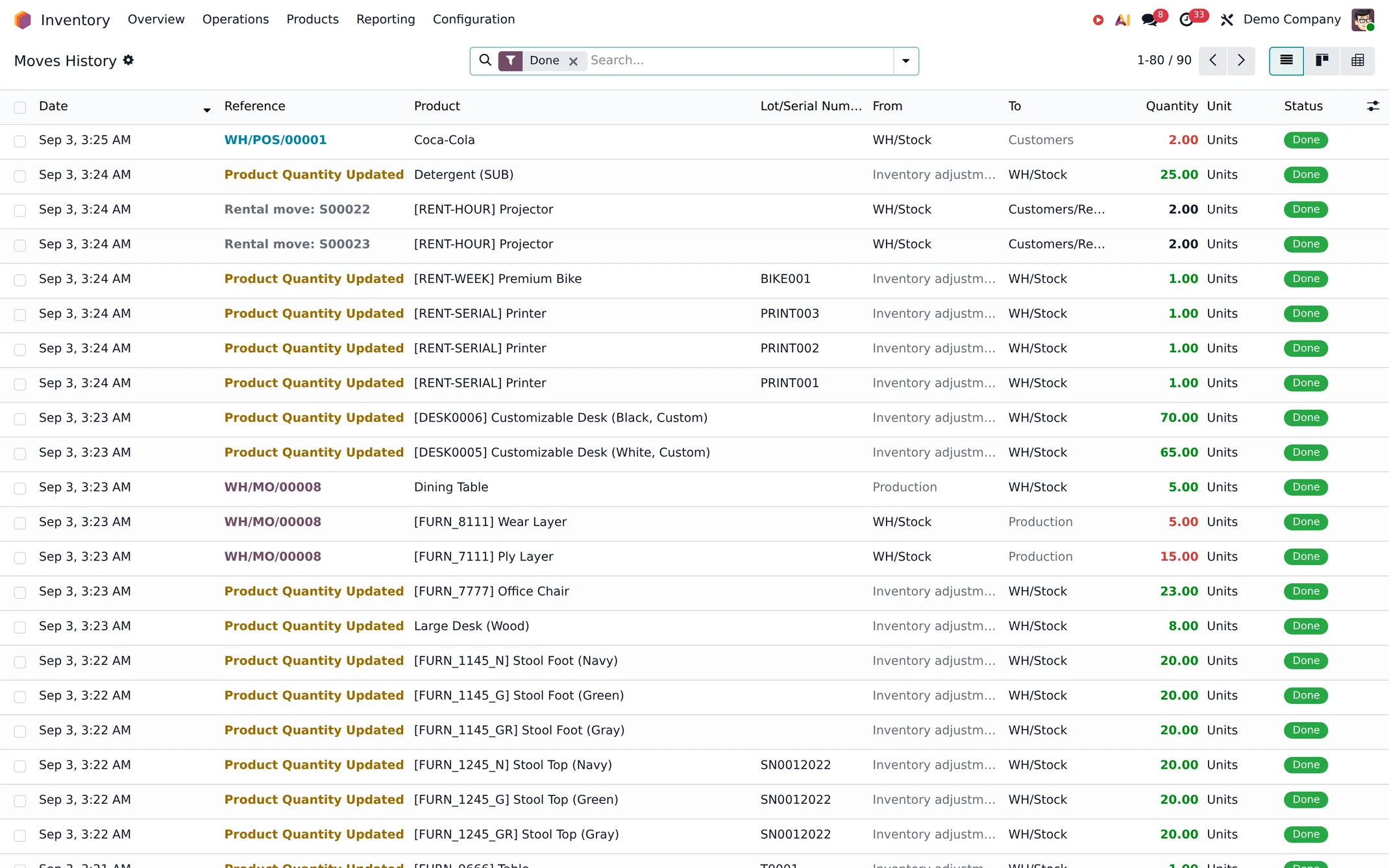Remove the Done filter facet
1389x868 pixels.
click(573, 61)
